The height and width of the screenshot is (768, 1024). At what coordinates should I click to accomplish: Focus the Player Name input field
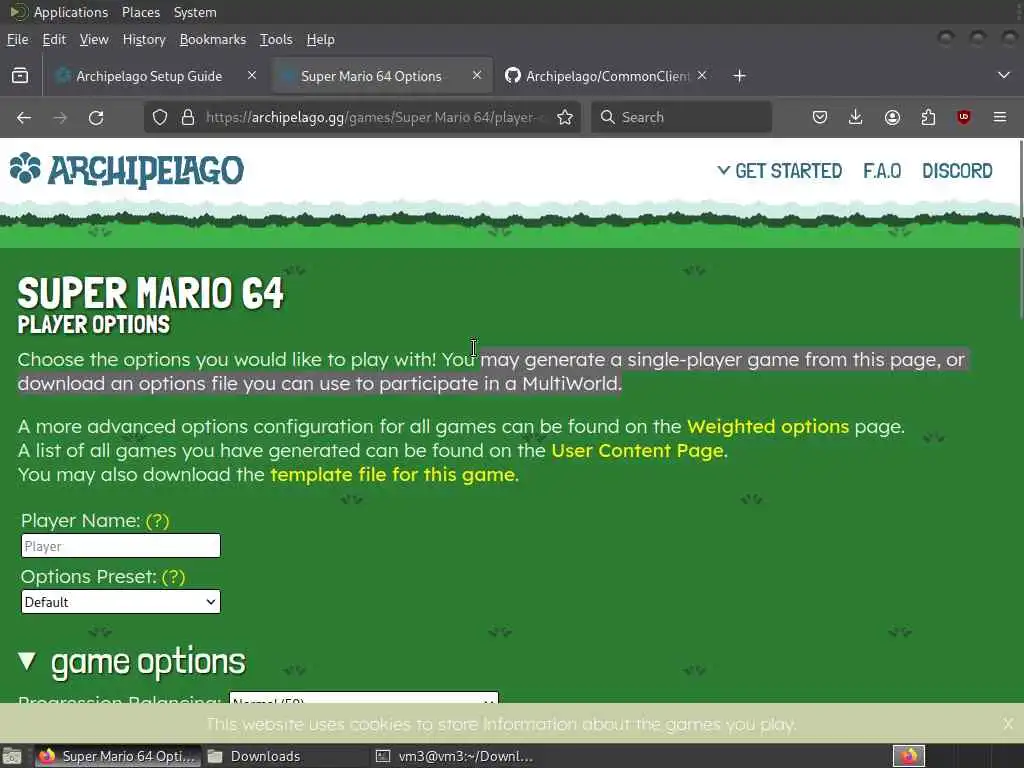click(x=121, y=546)
